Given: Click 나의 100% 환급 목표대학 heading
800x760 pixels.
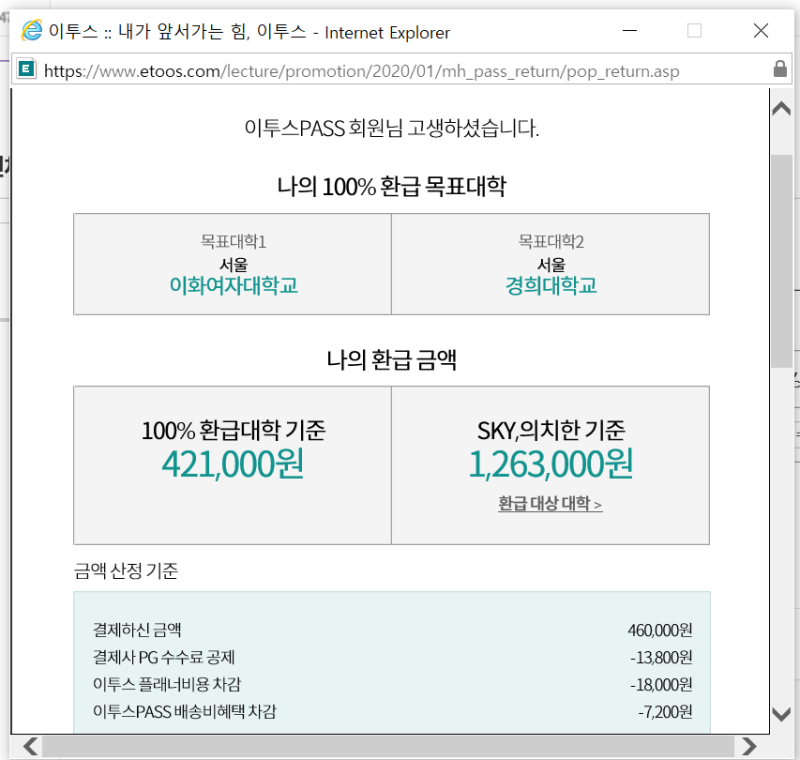Looking at the screenshot, I should [x=391, y=186].
